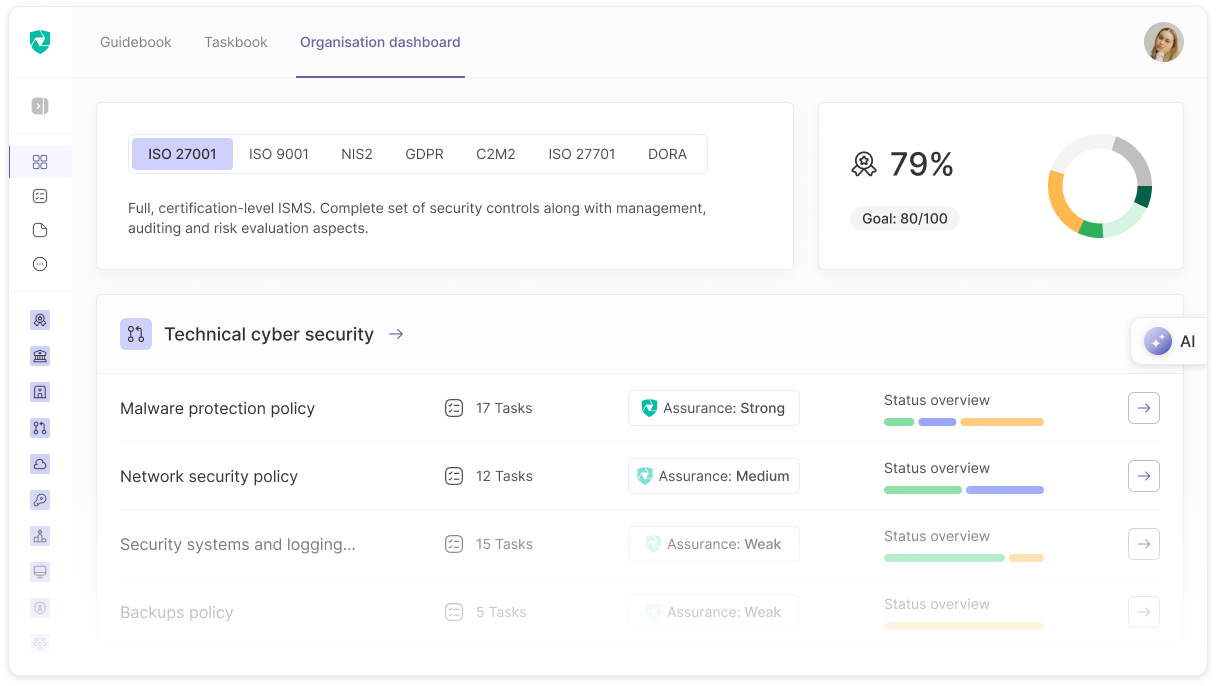Image resolution: width=1216 pixels, height=686 pixels.
Task: Open the dashboard grid icon in sidebar
Action: click(40, 162)
